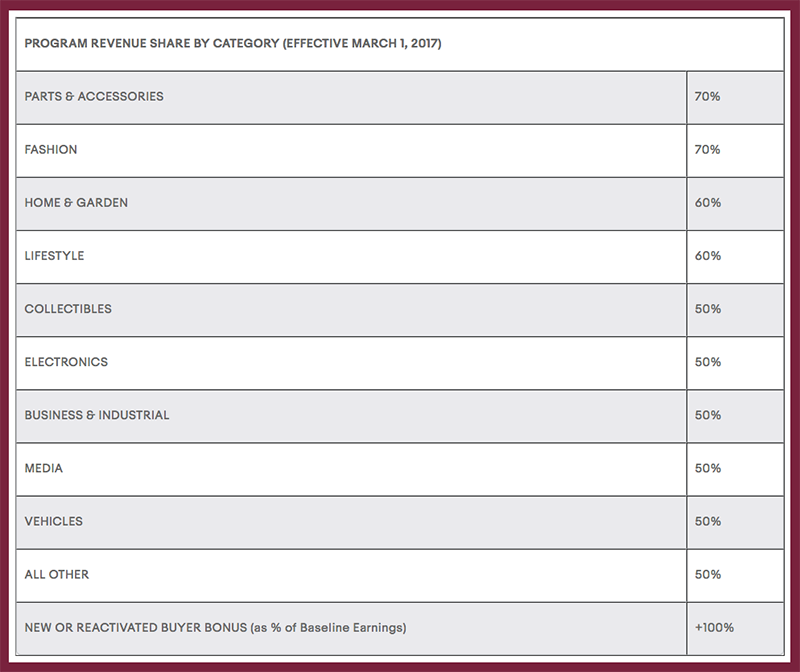Click the 50% value beside Media
The height and width of the screenshot is (672, 800).
pyautogui.click(x=707, y=468)
